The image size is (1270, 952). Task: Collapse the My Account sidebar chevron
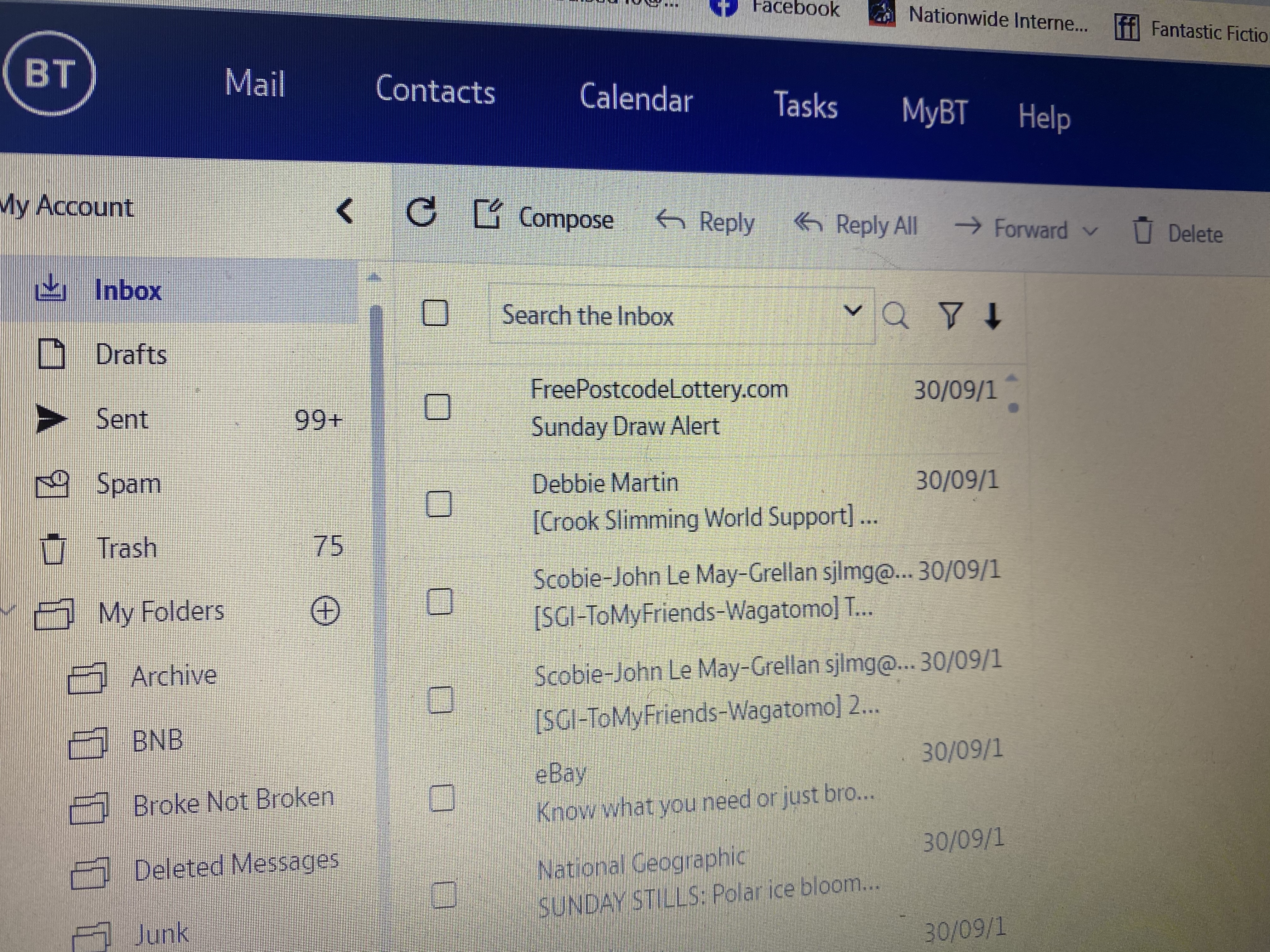point(345,211)
